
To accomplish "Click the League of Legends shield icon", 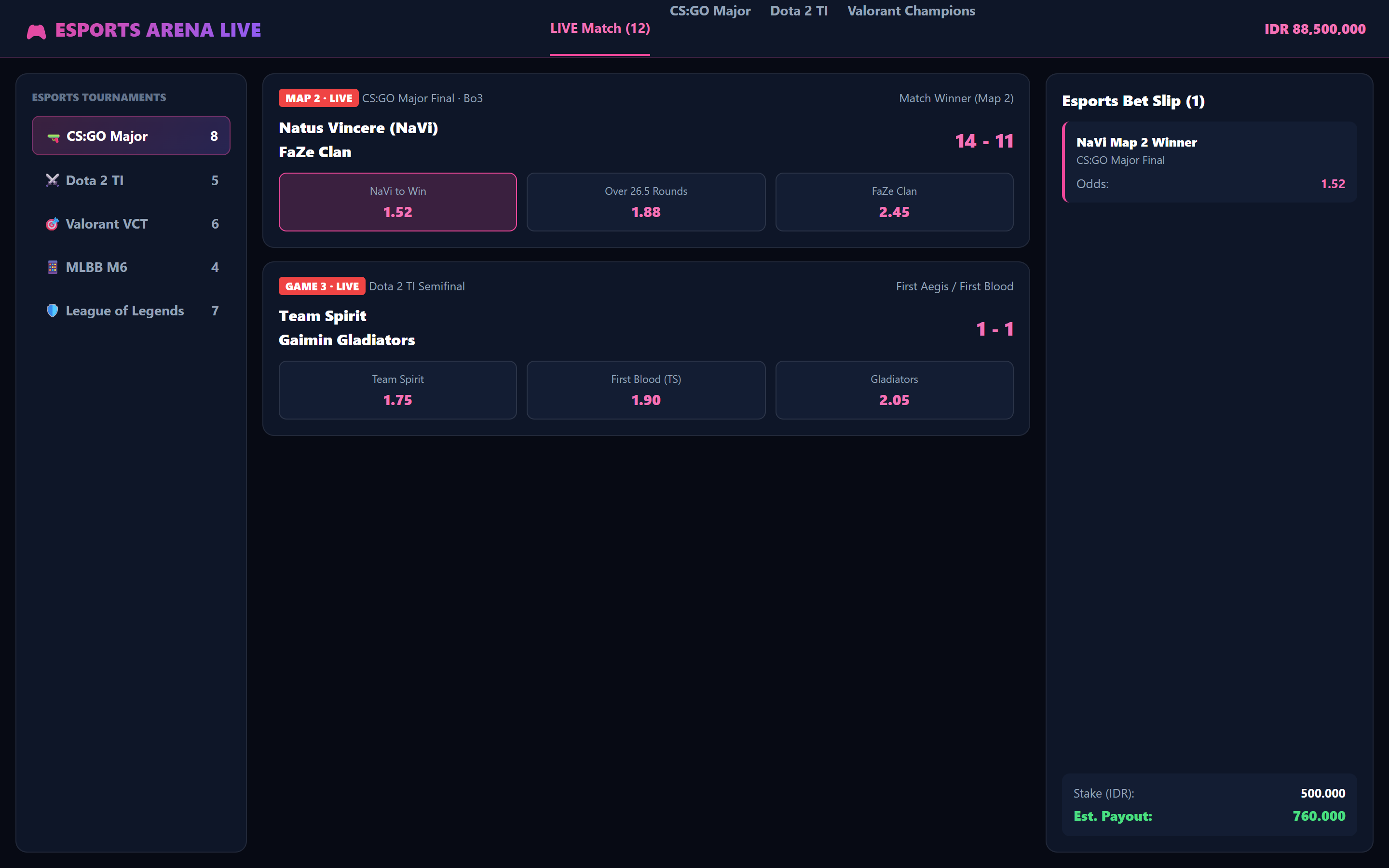I will pos(52,311).
